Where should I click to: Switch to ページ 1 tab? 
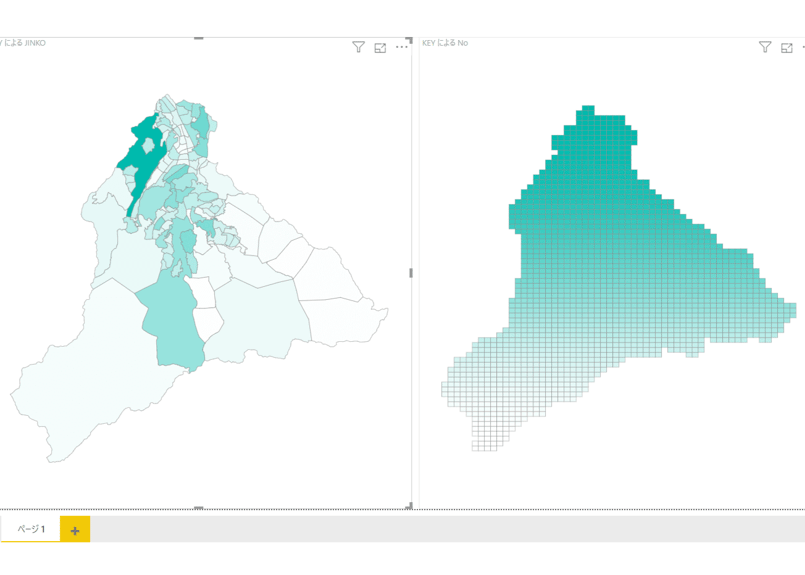(31, 529)
